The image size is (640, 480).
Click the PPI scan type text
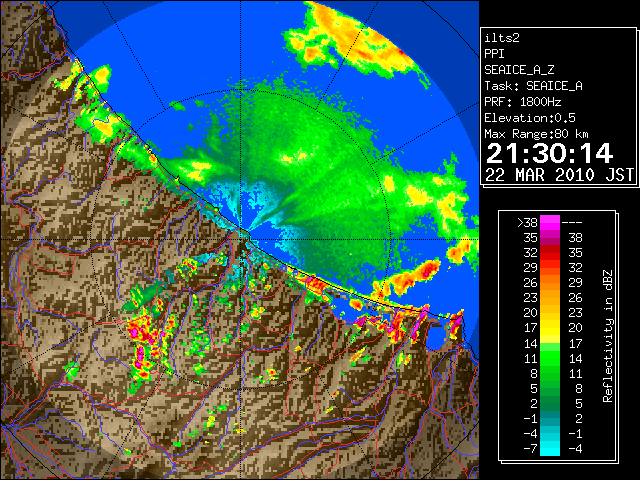(494, 54)
